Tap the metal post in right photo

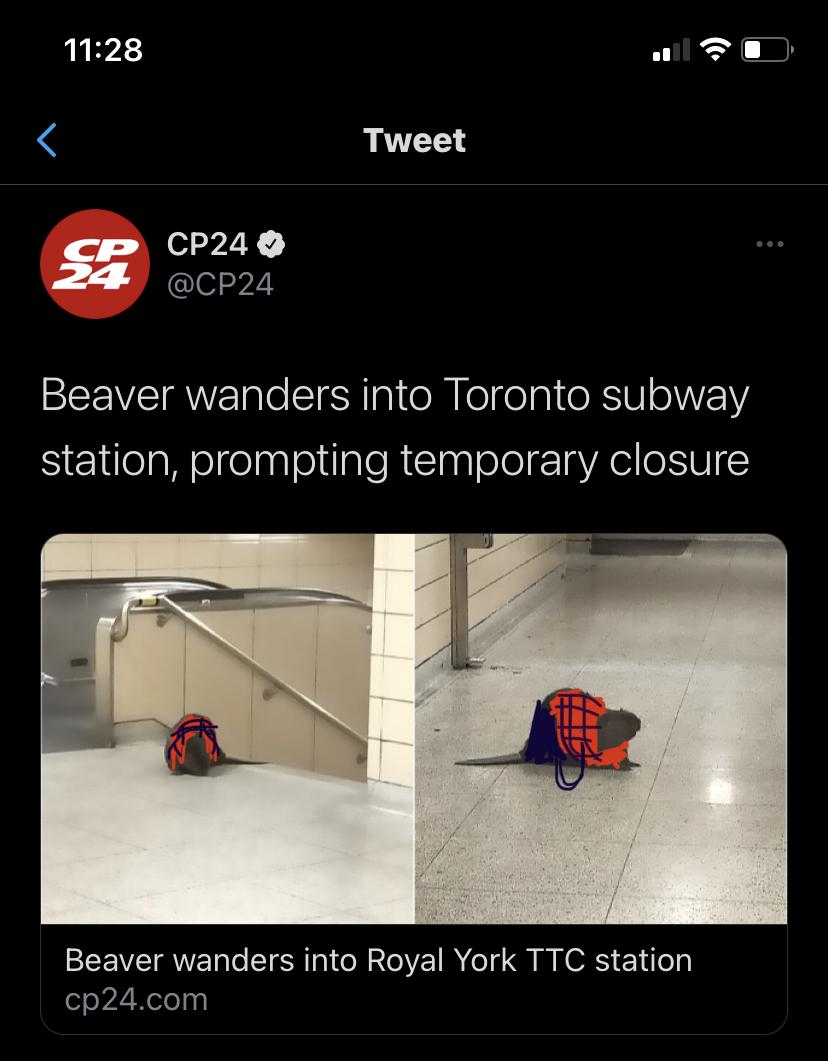(459, 601)
